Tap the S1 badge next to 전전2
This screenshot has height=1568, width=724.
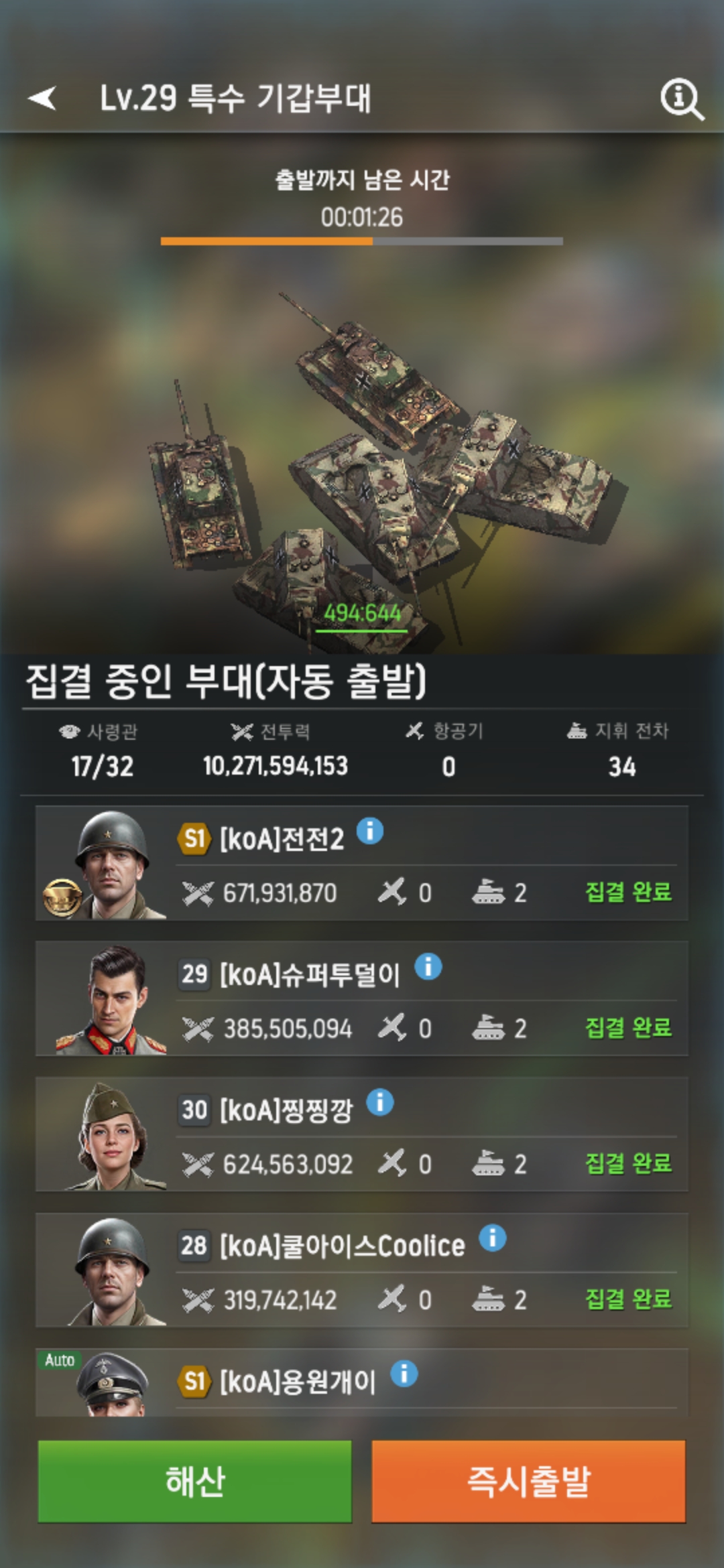pyautogui.click(x=194, y=838)
